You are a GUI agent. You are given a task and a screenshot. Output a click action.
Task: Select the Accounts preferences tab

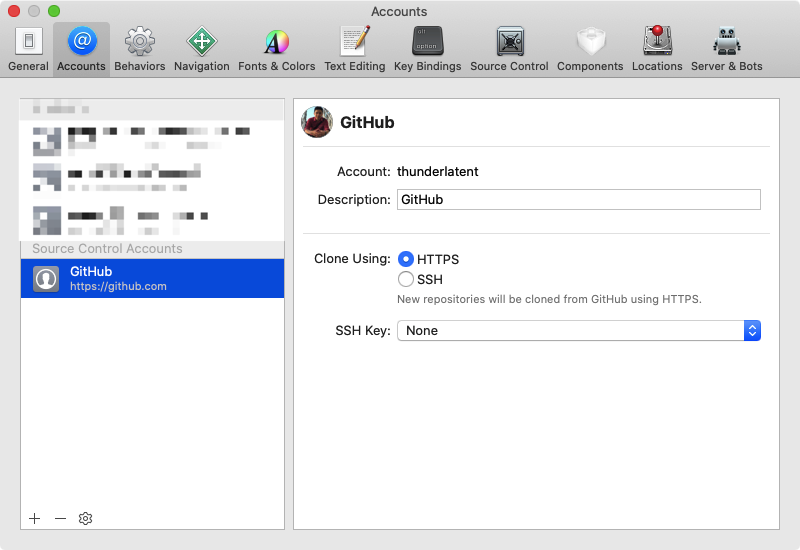tap(81, 49)
